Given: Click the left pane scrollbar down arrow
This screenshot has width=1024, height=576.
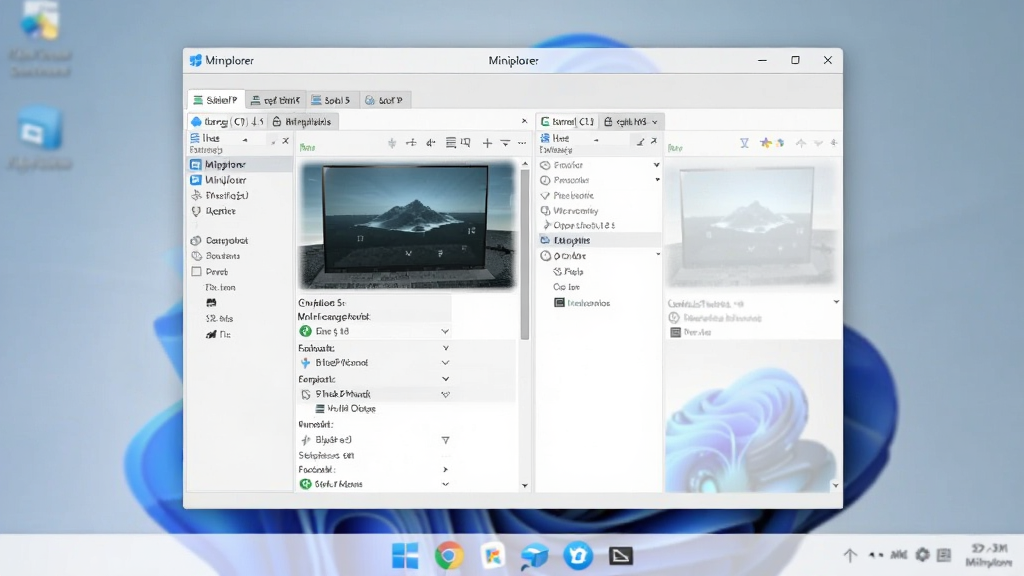Looking at the screenshot, I should click(x=524, y=486).
